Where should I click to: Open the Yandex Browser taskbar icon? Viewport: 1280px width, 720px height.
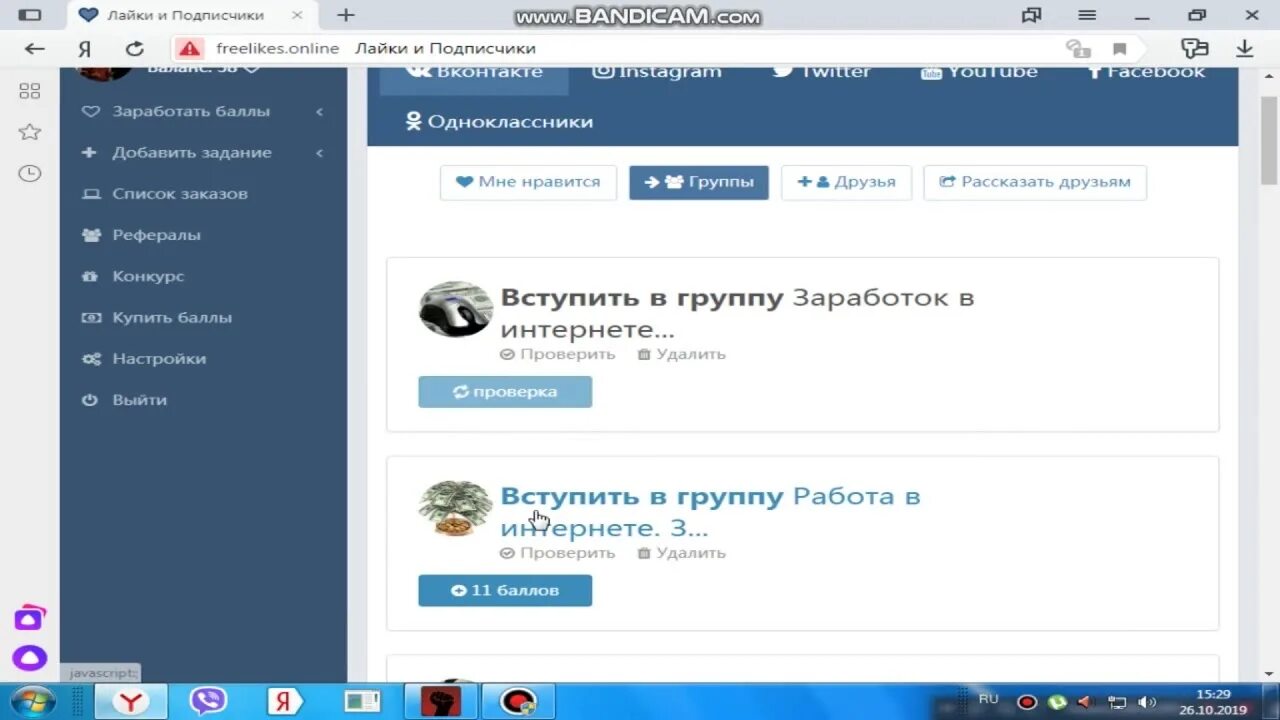[x=131, y=702]
